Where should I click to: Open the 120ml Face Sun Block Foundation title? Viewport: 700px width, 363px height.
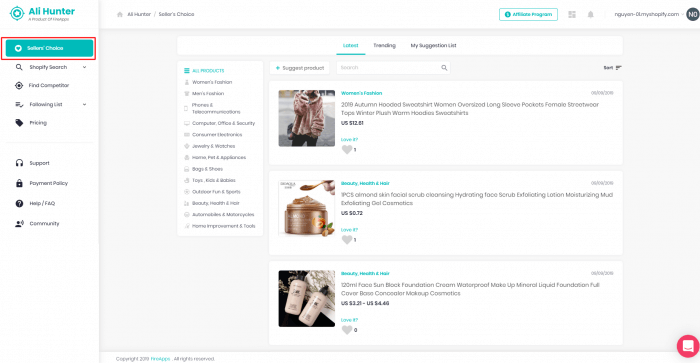tap(470, 289)
